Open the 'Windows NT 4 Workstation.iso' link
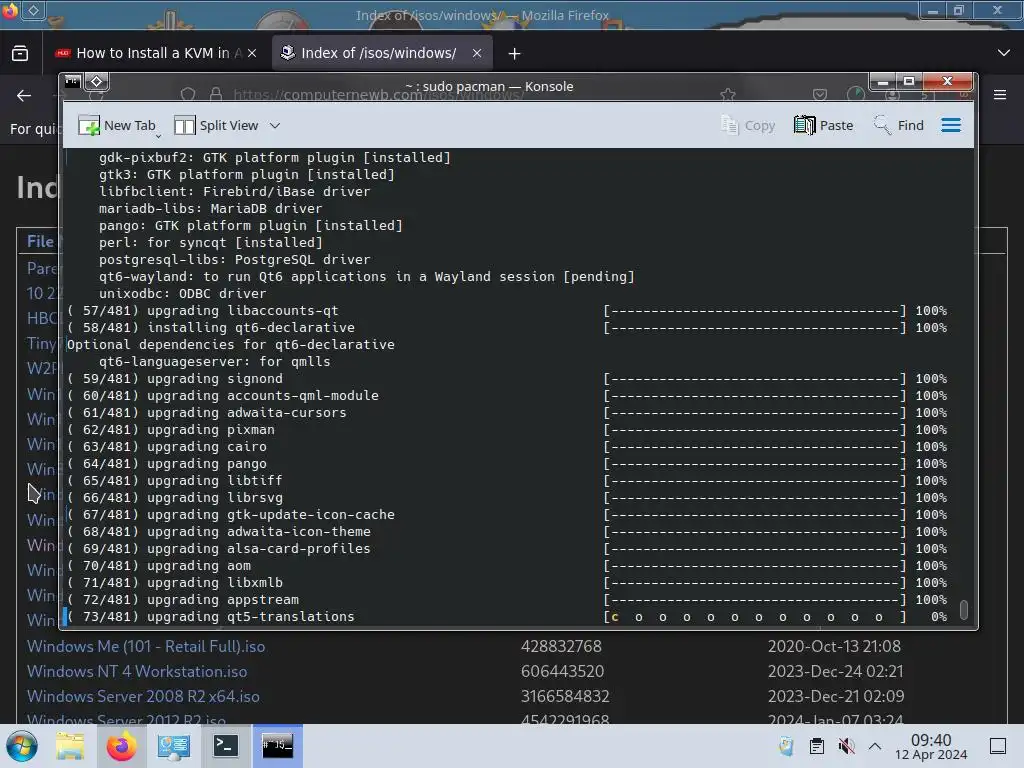 coord(137,671)
